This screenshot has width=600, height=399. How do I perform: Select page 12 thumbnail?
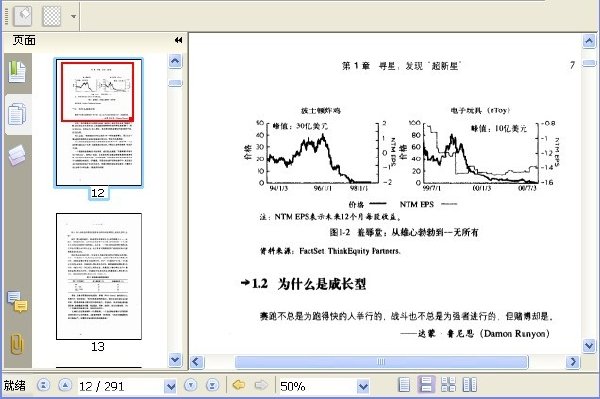pos(99,123)
